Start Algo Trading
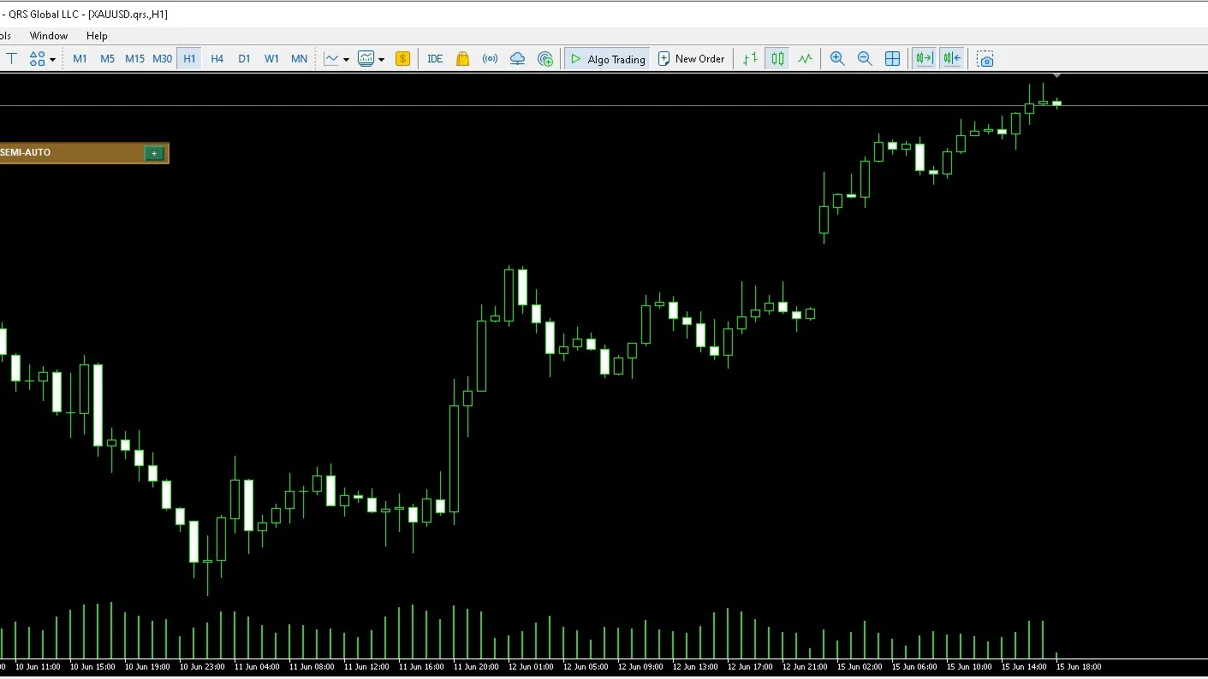The width and height of the screenshot is (1208, 679). pos(608,59)
